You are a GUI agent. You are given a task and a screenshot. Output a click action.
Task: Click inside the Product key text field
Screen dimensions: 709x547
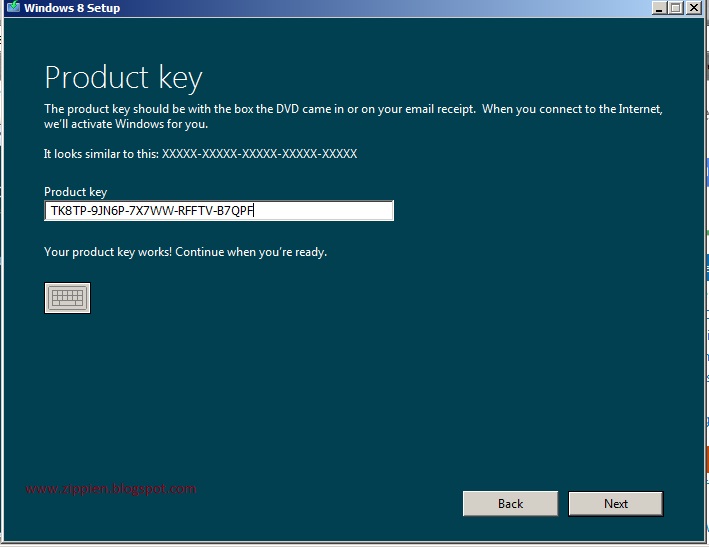pos(219,211)
